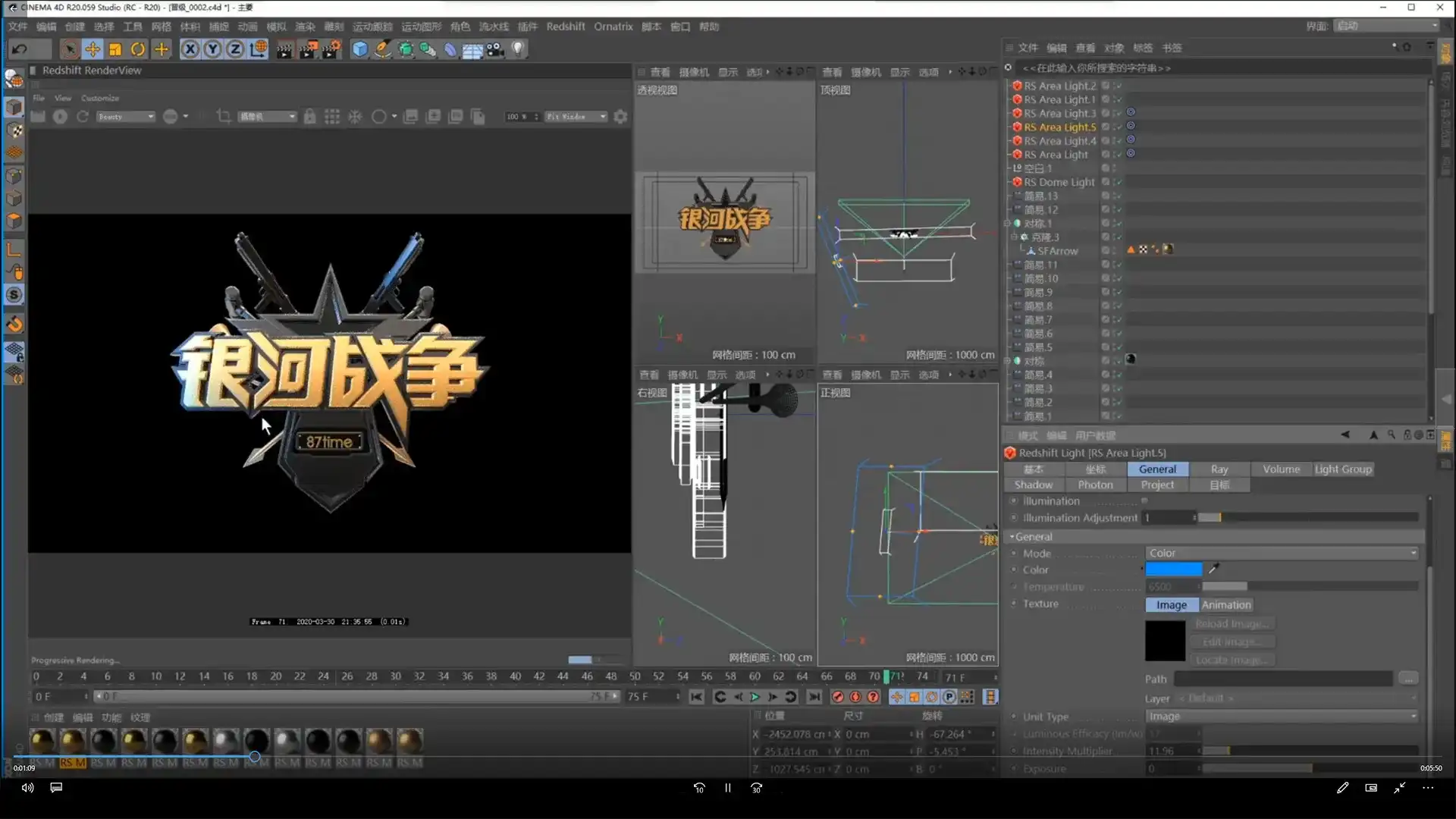
Task: Switch the Texture mode to Animation
Action: pos(1226,604)
